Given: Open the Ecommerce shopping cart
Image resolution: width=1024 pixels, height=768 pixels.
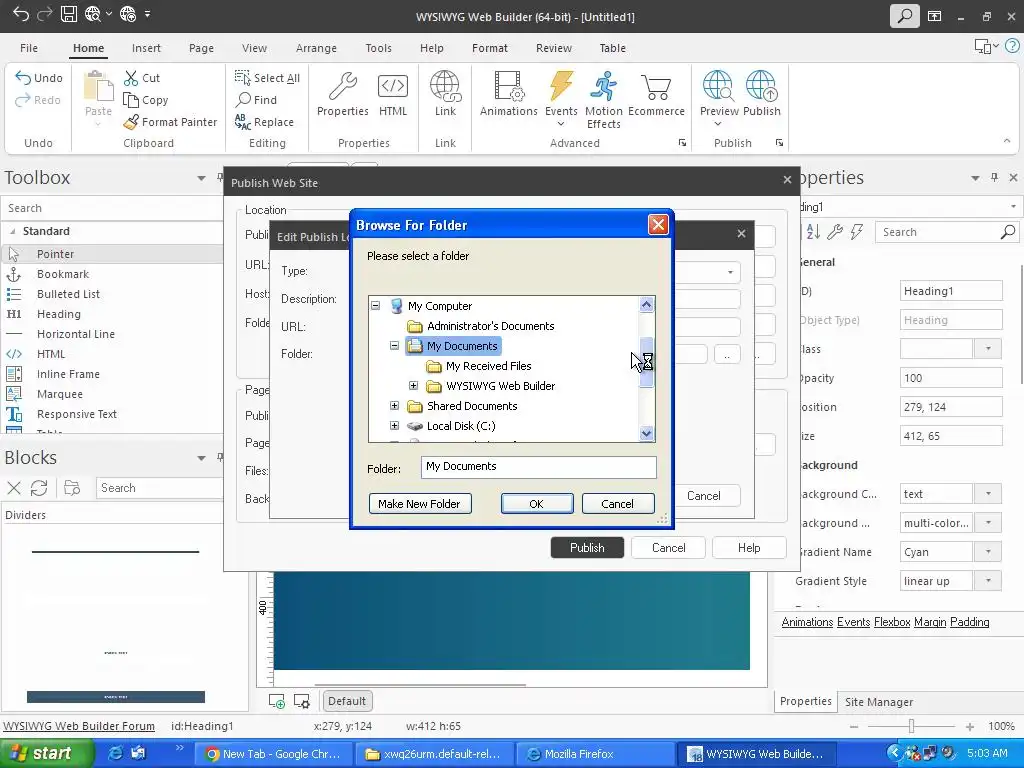Looking at the screenshot, I should [656, 87].
